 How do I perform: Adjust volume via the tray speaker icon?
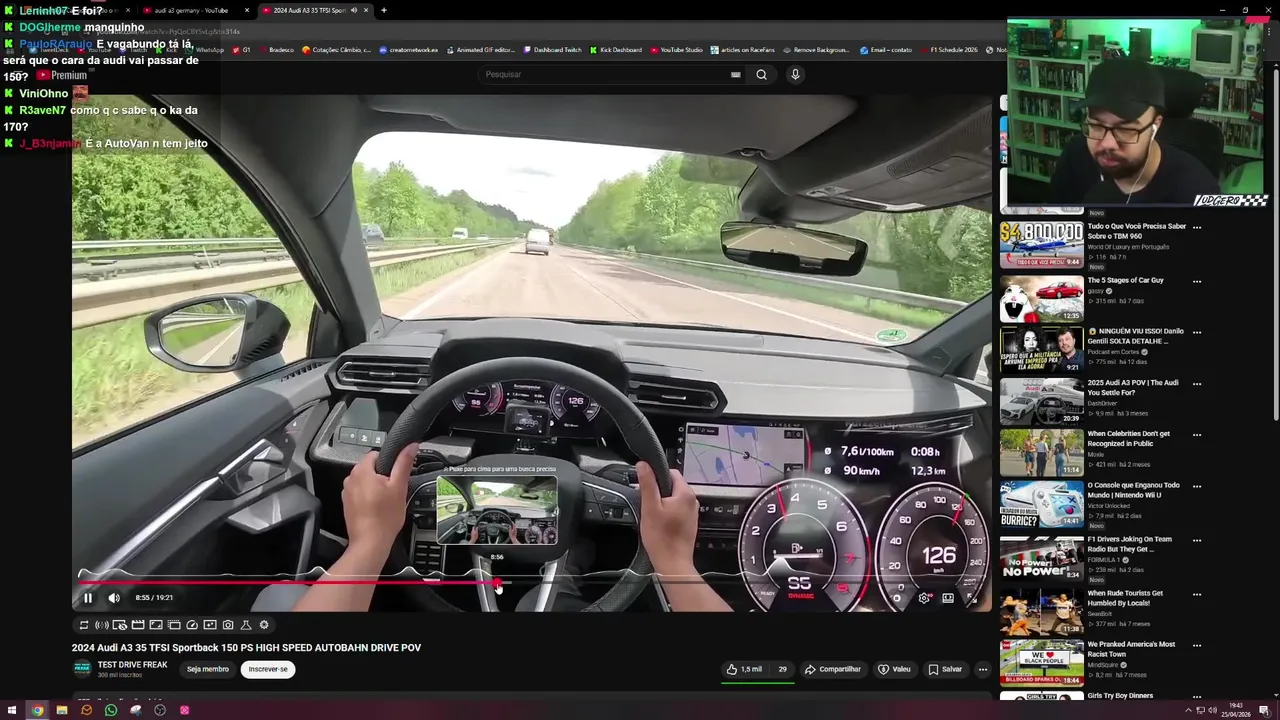(x=1212, y=710)
